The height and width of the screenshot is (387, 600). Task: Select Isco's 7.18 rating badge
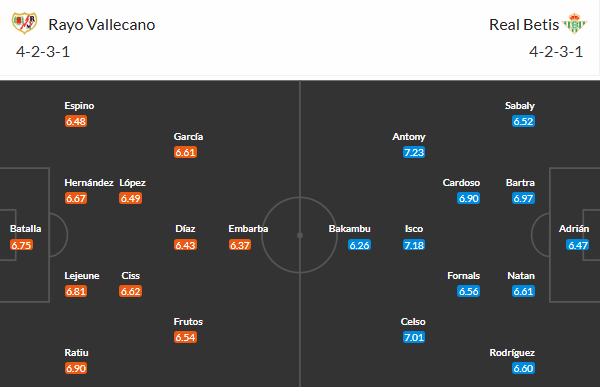click(414, 245)
